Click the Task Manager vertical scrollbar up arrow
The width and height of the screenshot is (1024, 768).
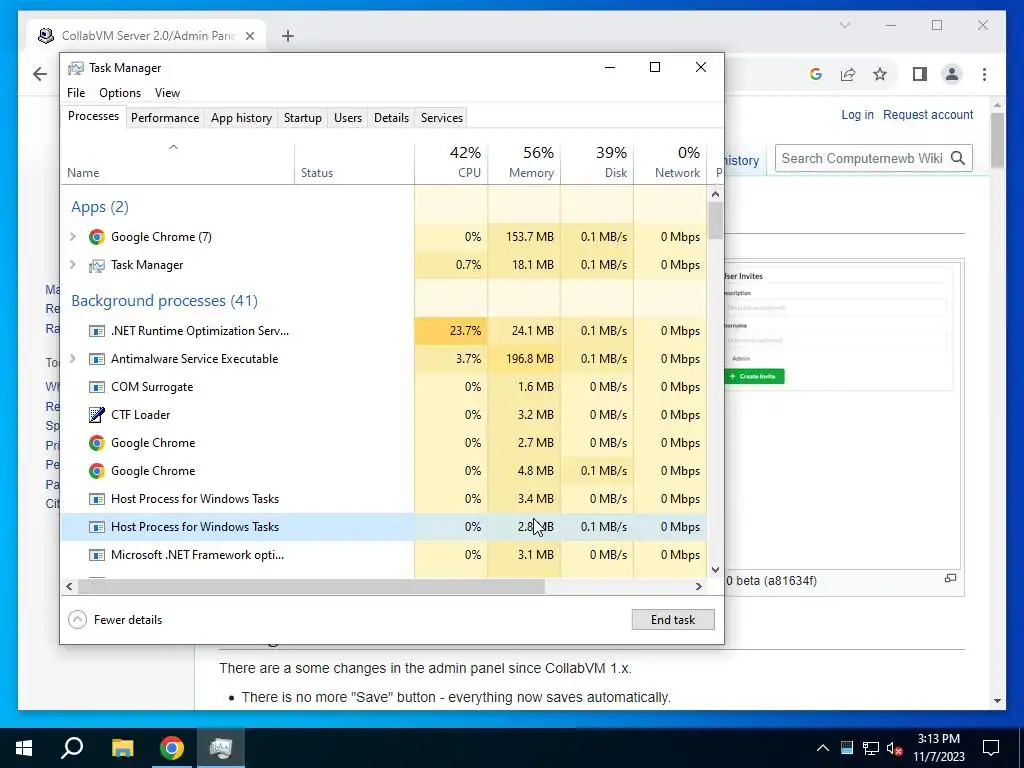tap(715, 194)
